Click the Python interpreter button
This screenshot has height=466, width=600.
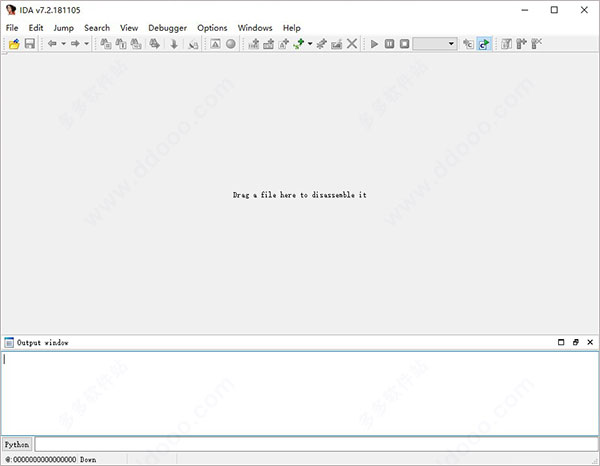point(17,445)
